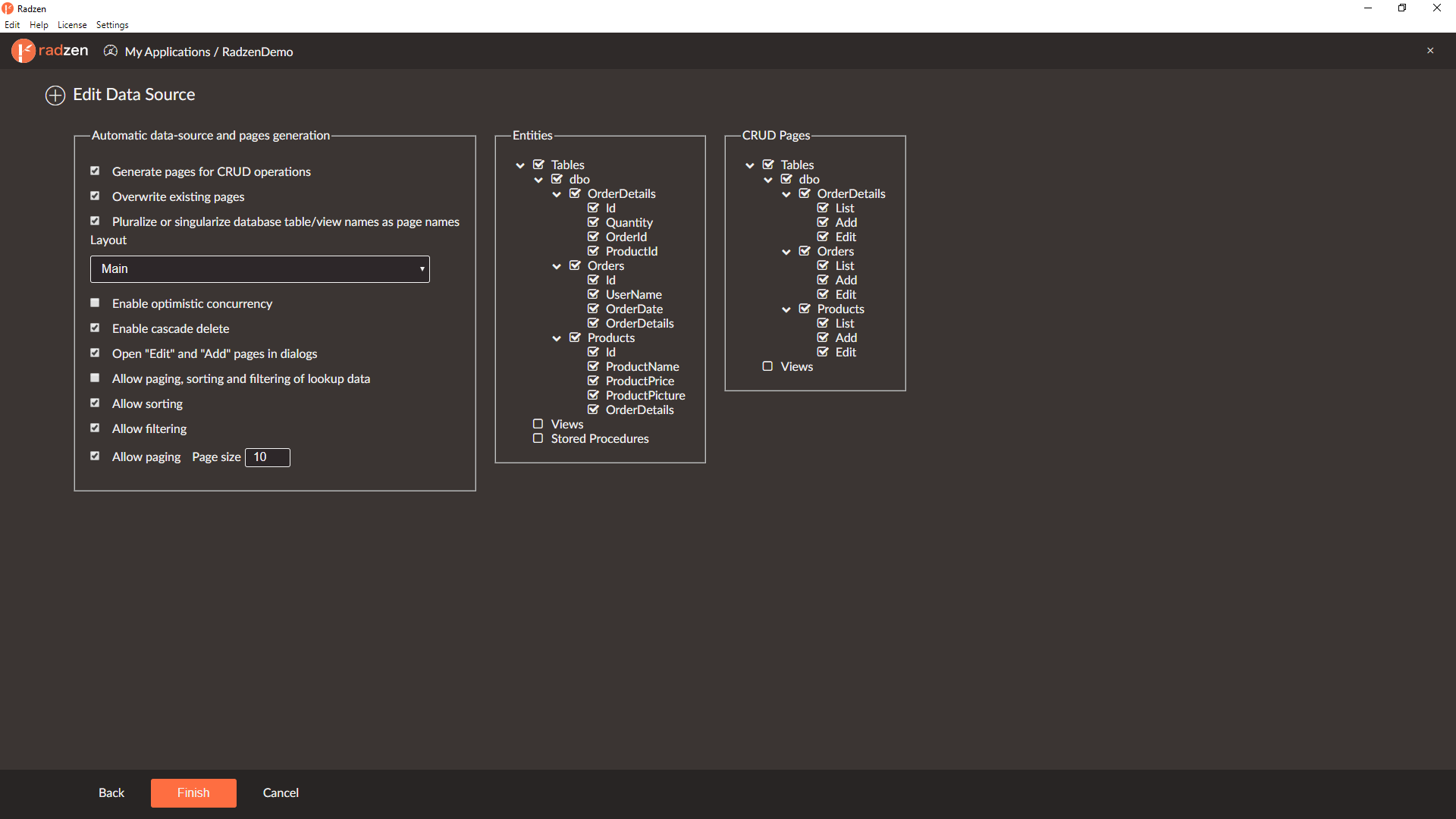Image resolution: width=1456 pixels, height=819 pixels.
Task: Open the Settings menu
Action: [112, 25]
